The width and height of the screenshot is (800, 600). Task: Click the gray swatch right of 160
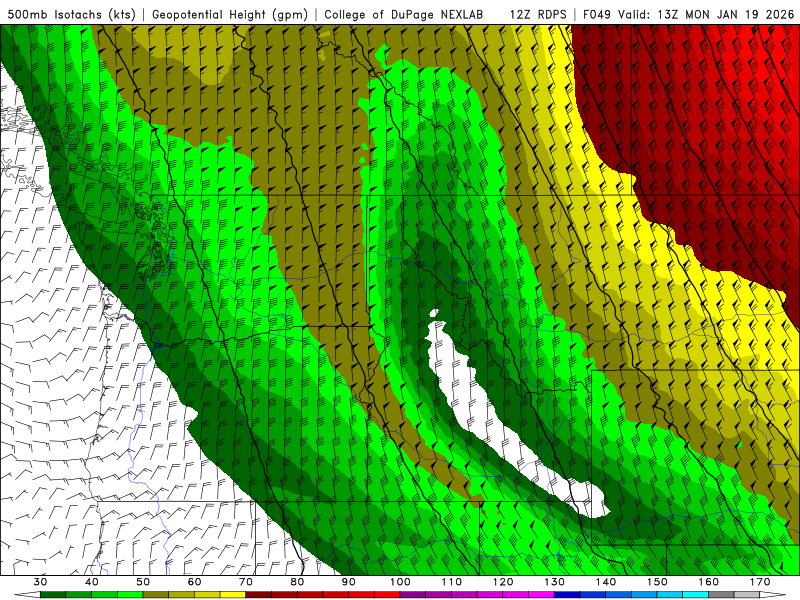(x=722, y=595)
